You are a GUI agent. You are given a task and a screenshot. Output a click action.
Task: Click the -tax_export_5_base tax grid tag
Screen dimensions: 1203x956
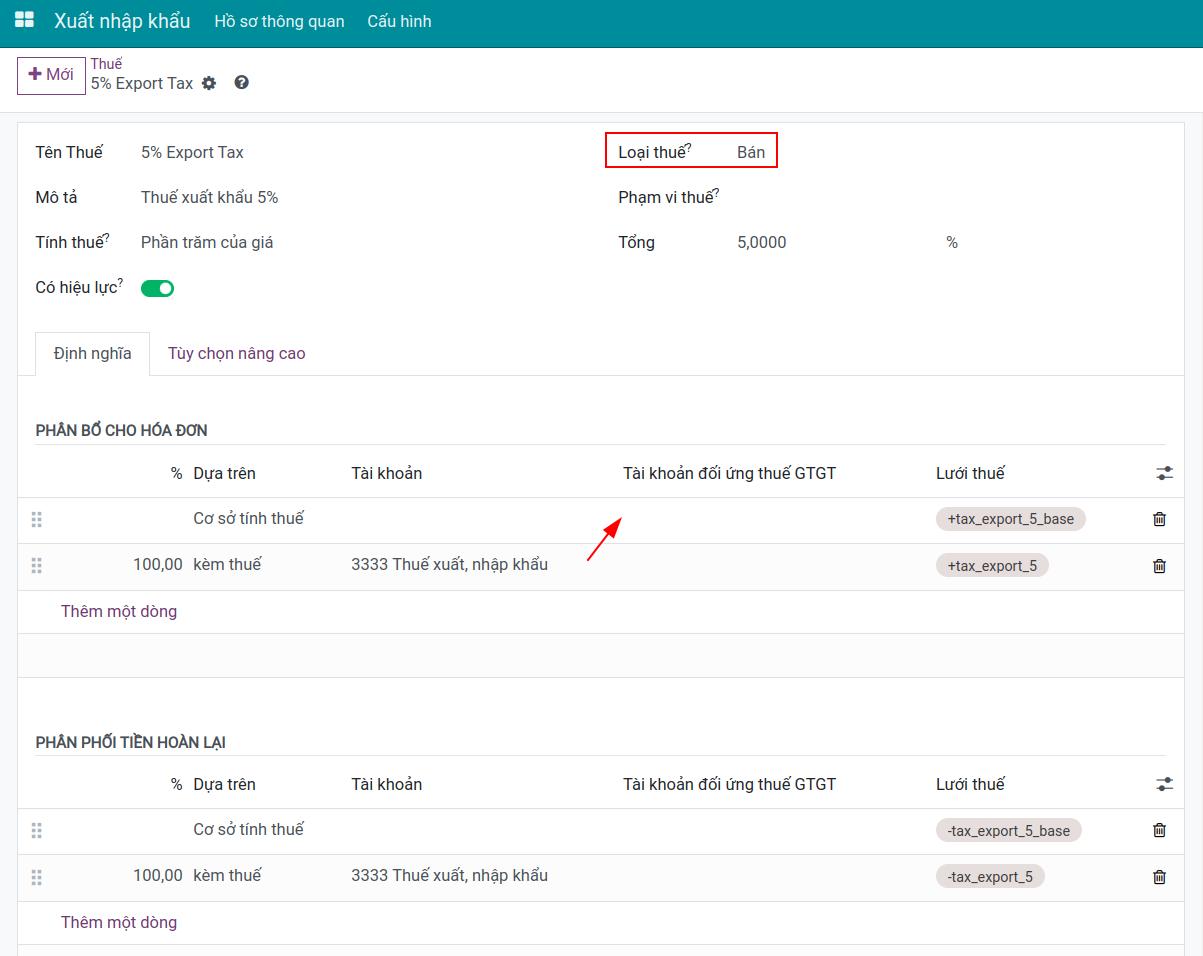1009,830
